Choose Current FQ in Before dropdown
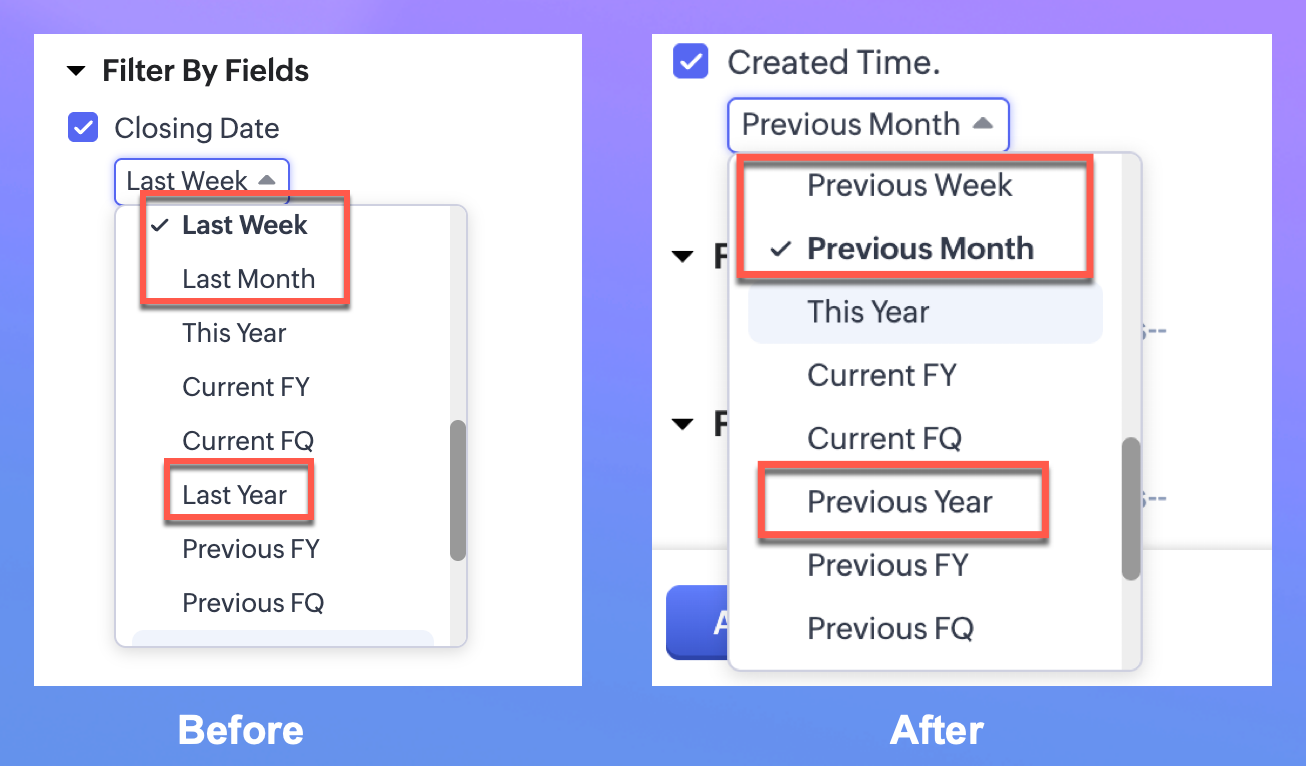 248,441
